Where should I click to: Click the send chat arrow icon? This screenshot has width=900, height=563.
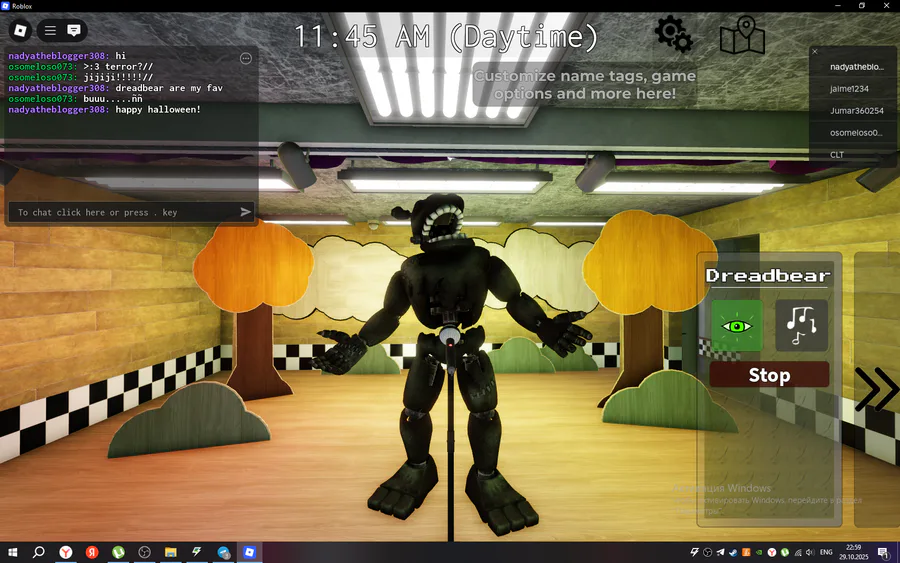[245, 212]
